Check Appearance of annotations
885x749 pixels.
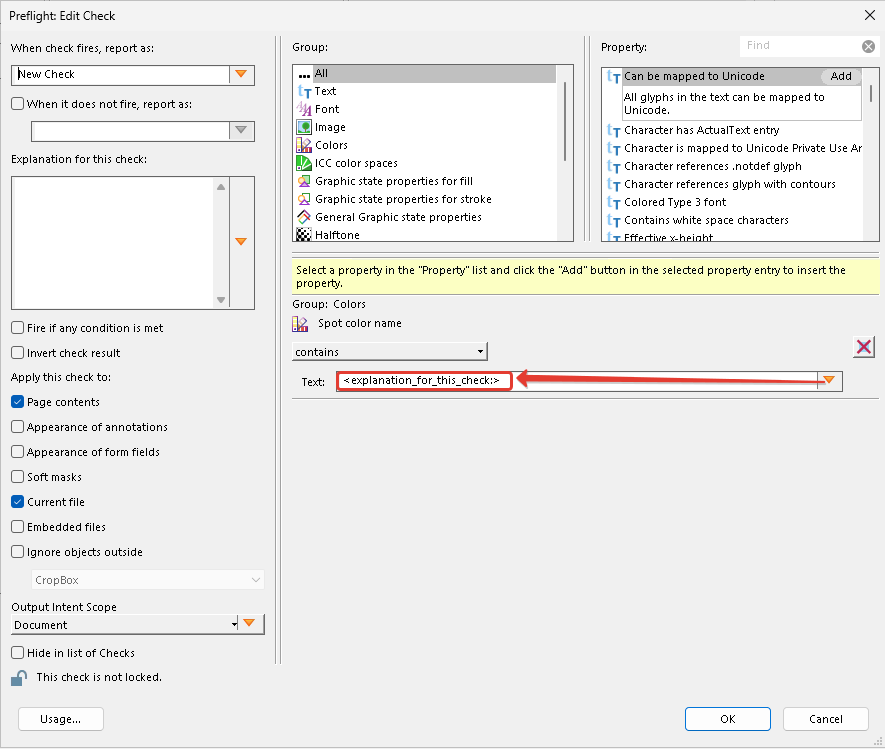pyautogui.click(x=17, y=427)
